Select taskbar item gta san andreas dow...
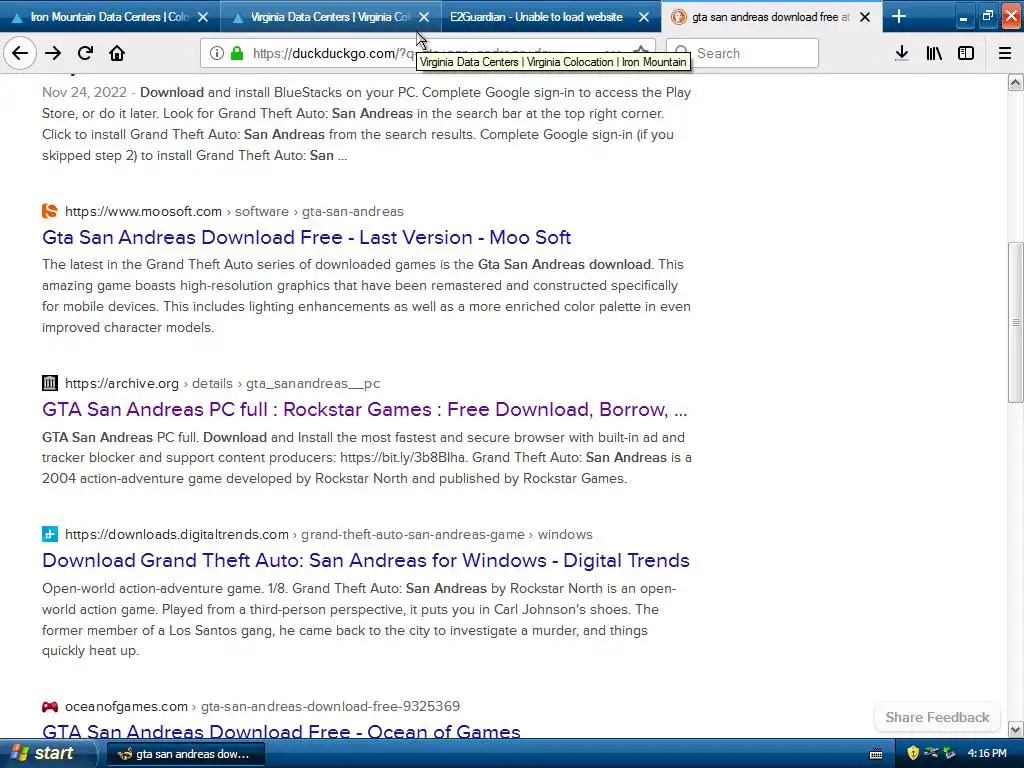 [185, 754]
